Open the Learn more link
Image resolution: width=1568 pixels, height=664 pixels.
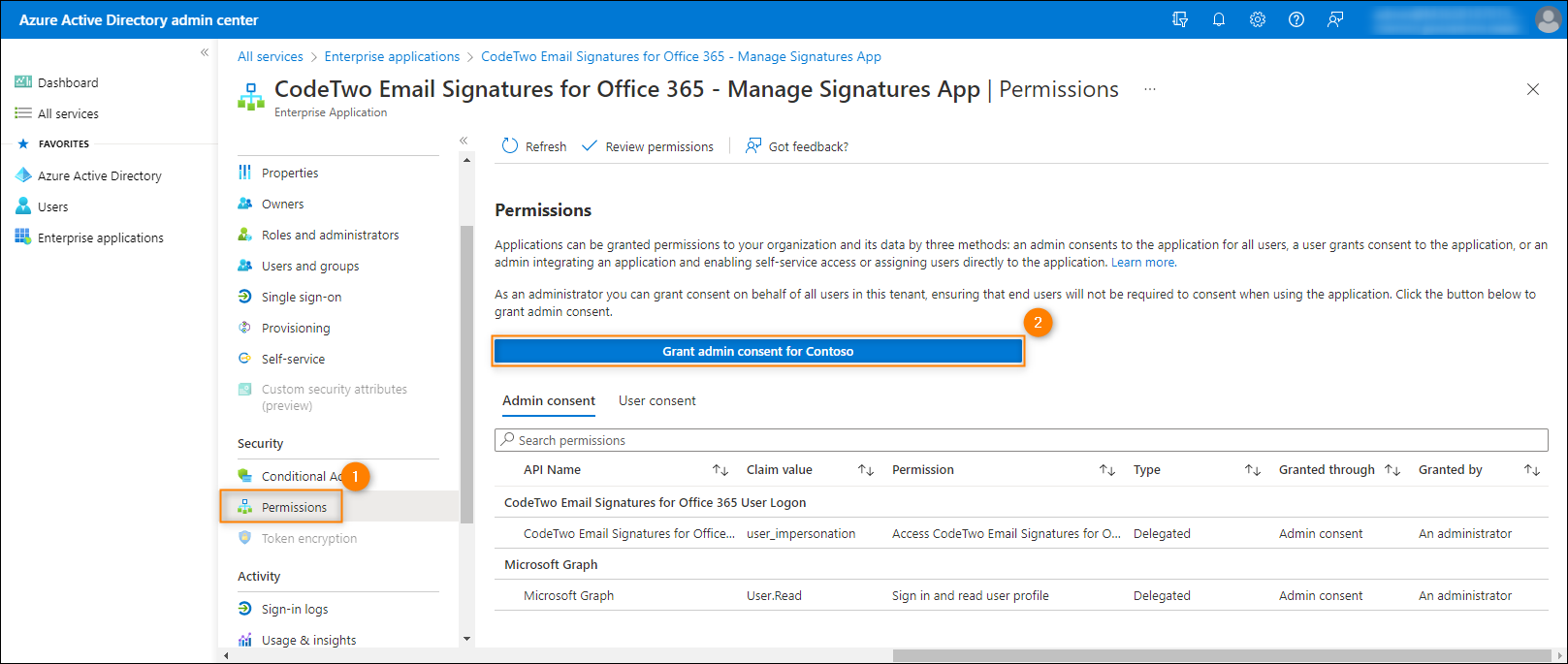1144,263
